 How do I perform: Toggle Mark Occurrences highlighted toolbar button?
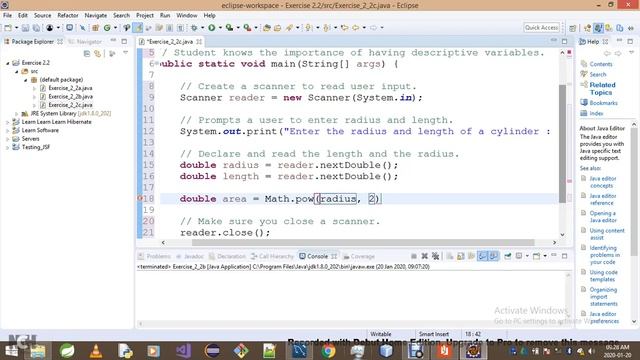pos(138,28)
